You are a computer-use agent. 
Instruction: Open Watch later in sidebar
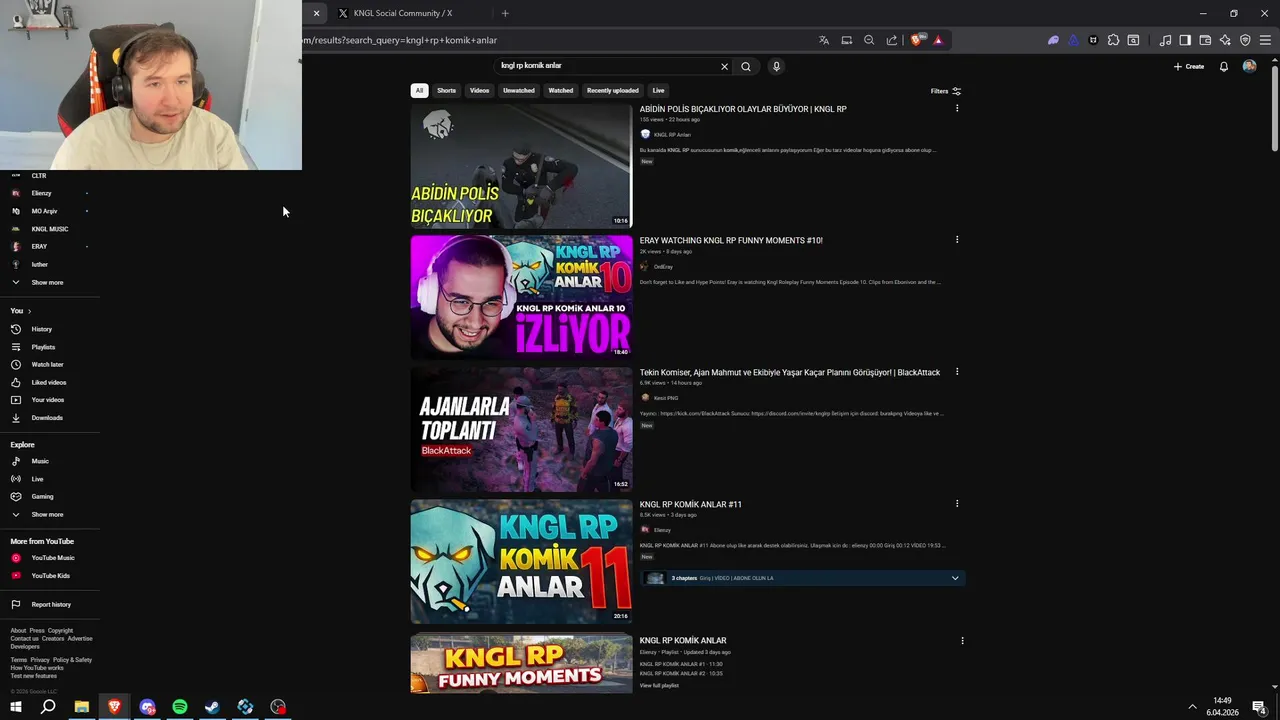point(47,364)
